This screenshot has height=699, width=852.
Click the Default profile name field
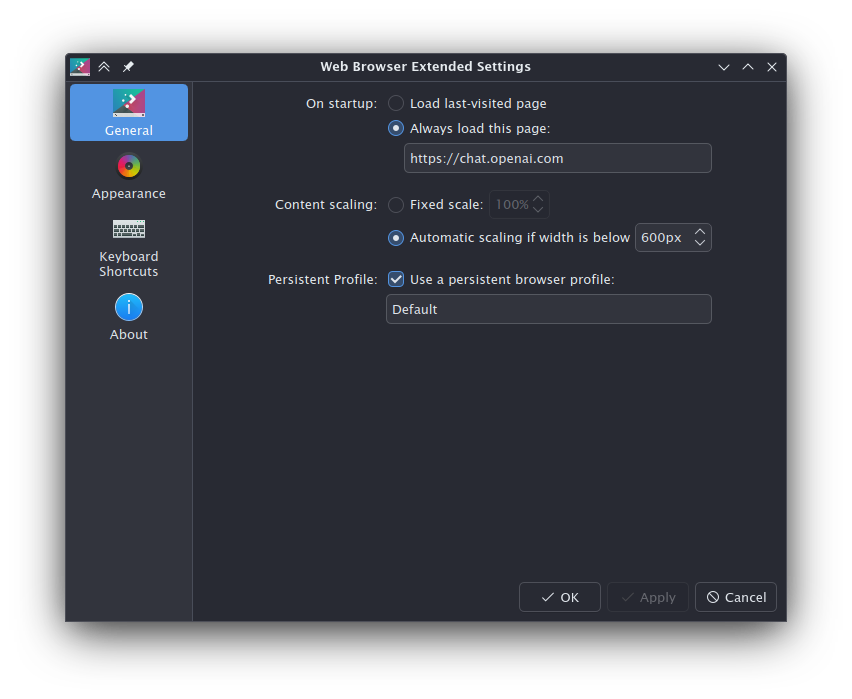(x=548, y=309)
